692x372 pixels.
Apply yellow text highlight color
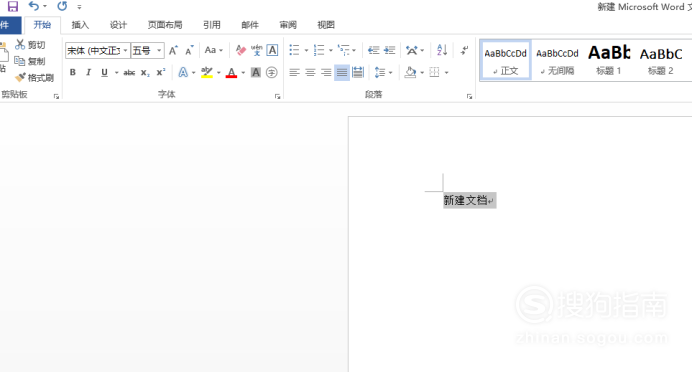point(207,72)
